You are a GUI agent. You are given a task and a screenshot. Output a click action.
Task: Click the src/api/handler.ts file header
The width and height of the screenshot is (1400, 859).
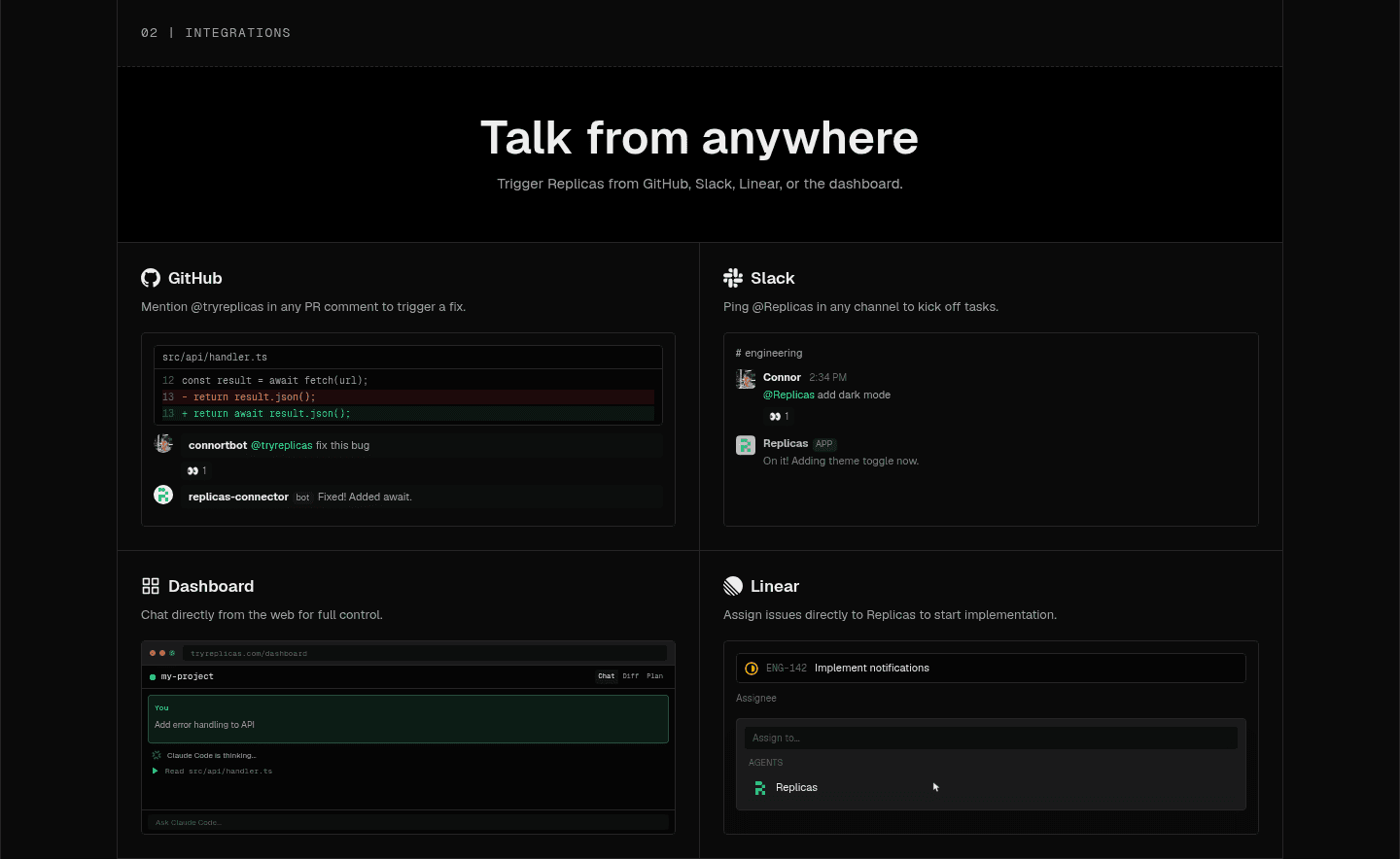[x=408, y=357]
